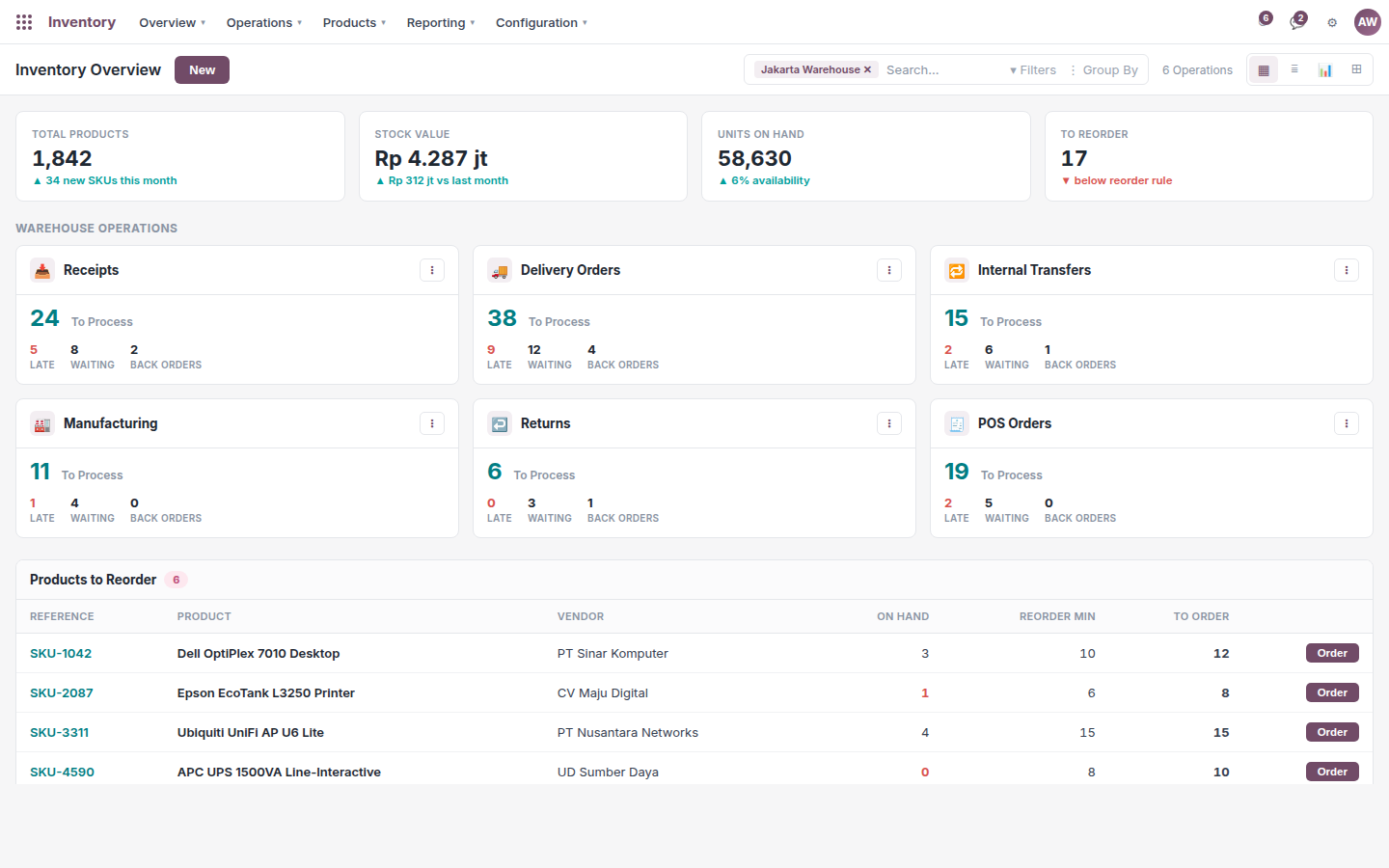Click the Returns arrow icon
1389x868 pixels.
[x=500, y=424]
